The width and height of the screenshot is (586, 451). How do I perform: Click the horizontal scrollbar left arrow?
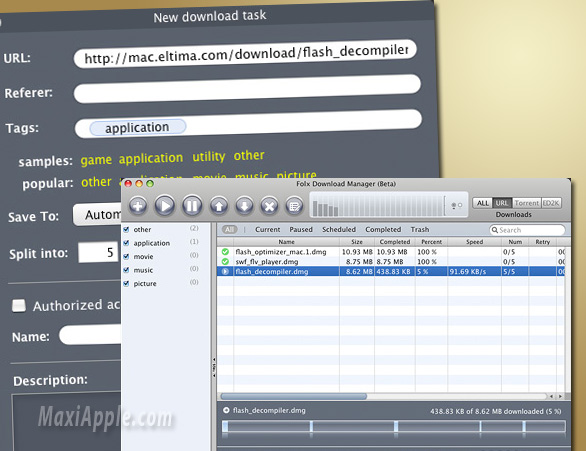point(551,396)
